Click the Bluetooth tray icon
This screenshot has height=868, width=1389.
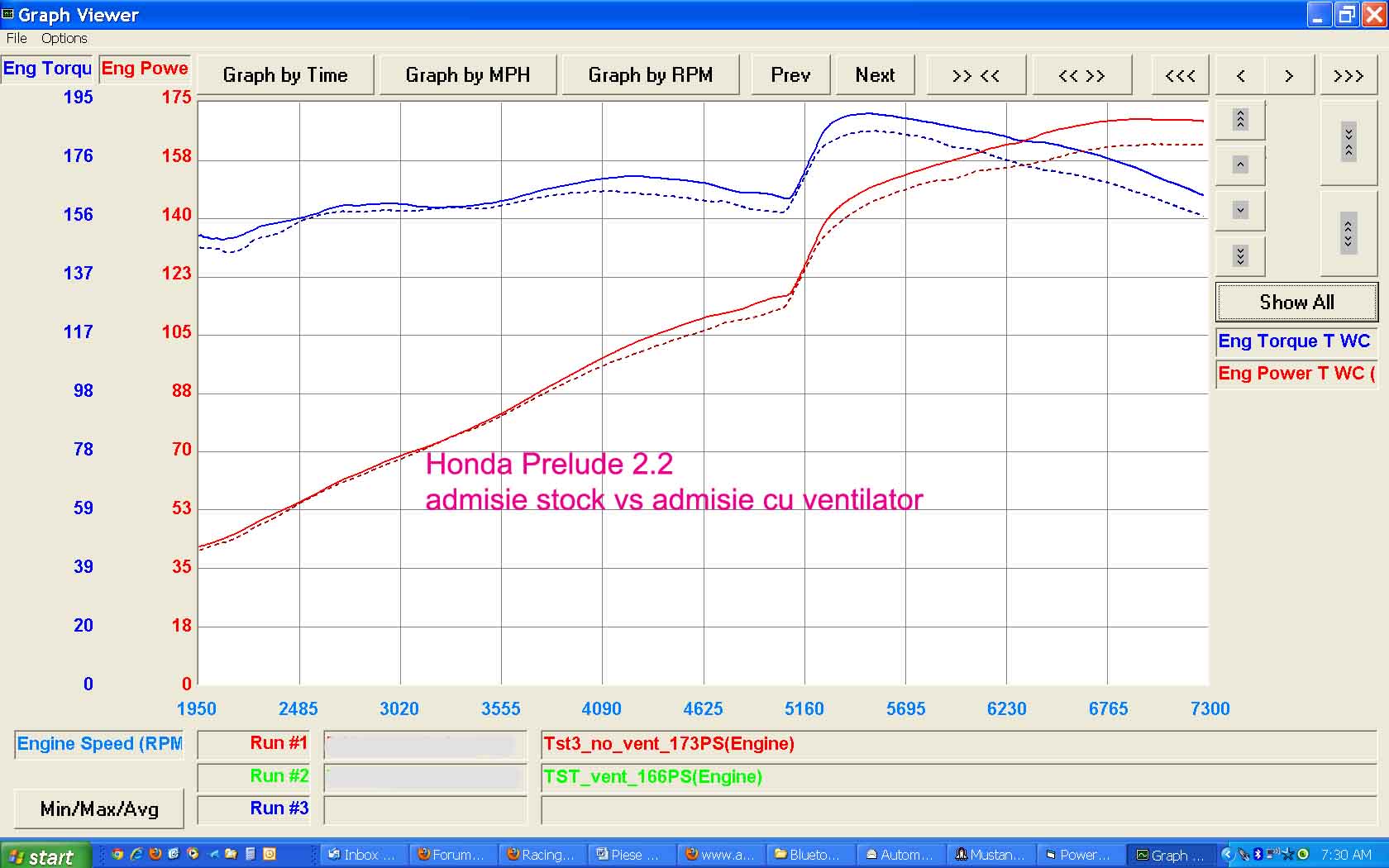click(x=1258, y=855)
